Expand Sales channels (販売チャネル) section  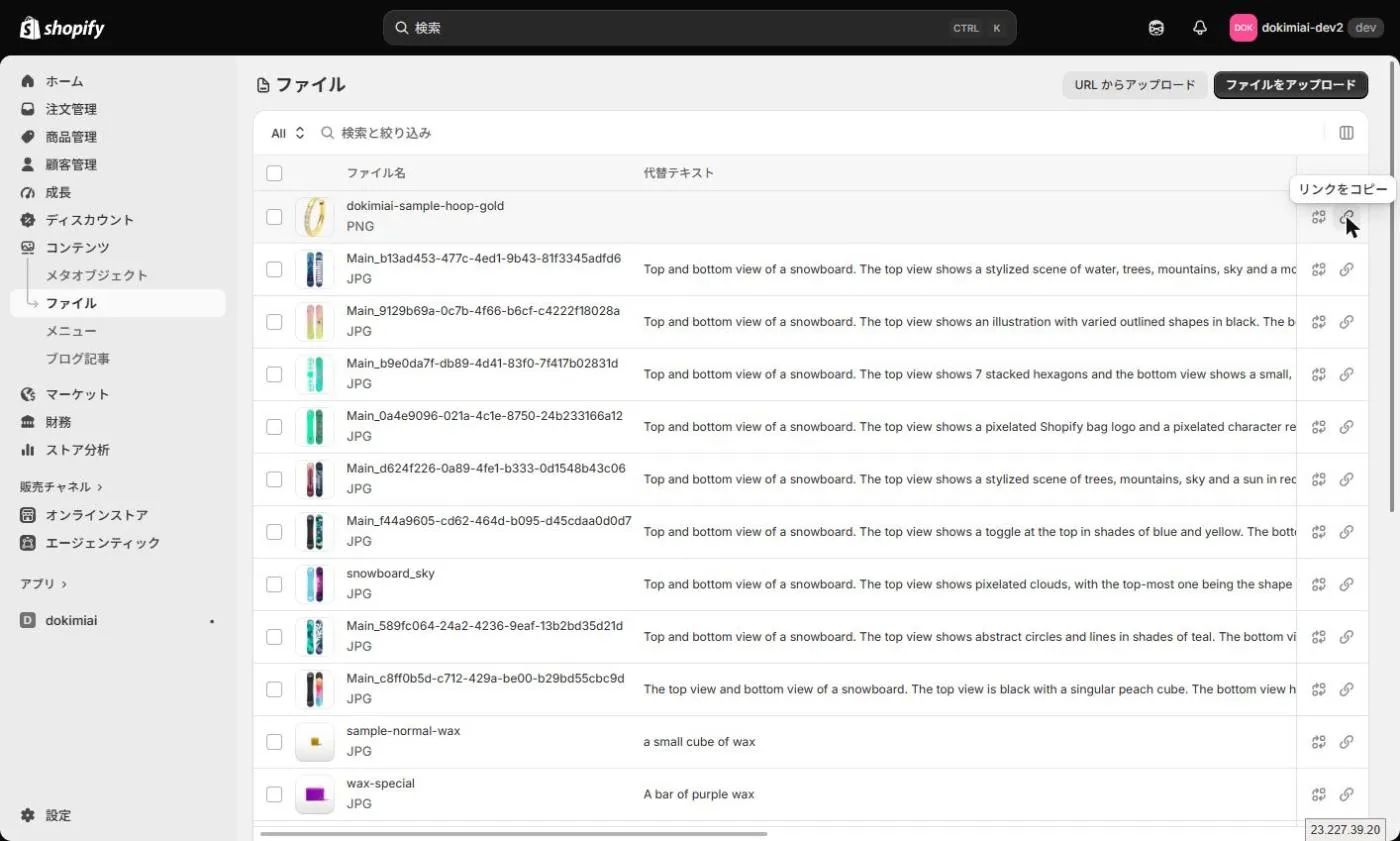pos(61,487)
